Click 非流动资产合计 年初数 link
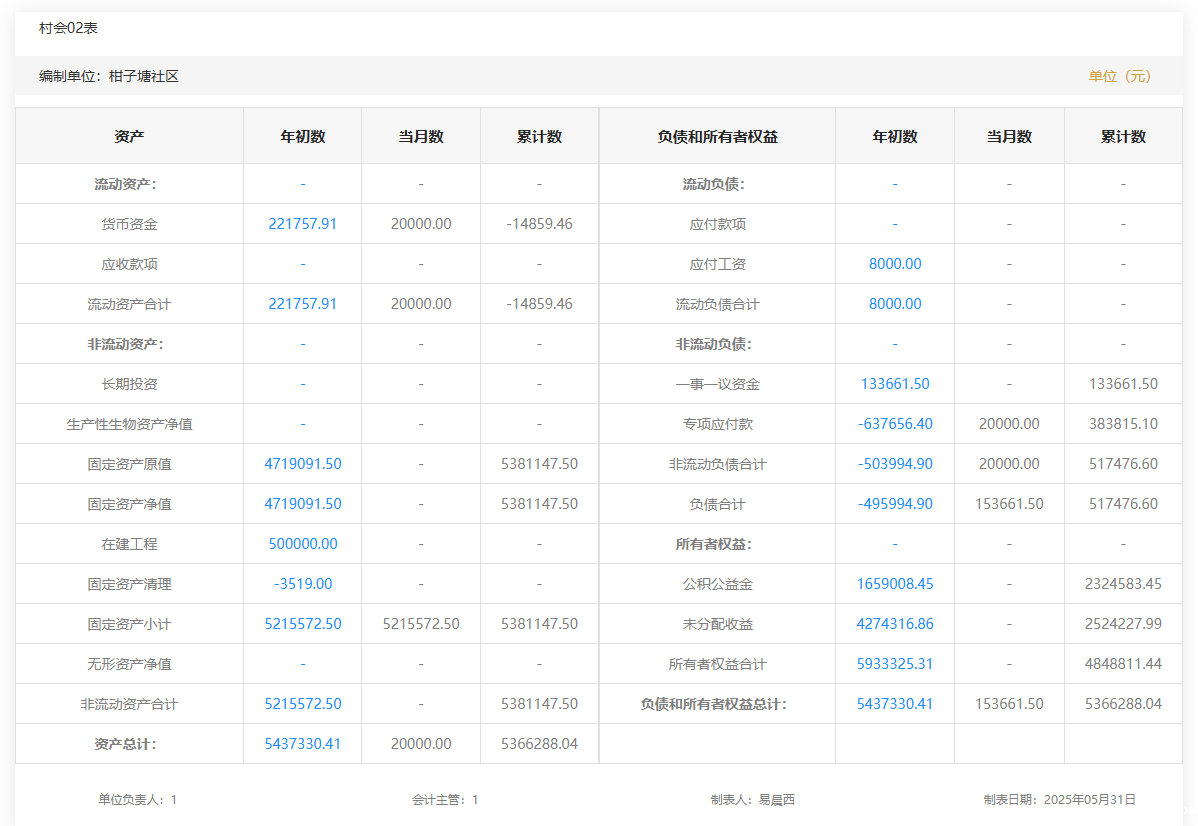 click(302, 704)
